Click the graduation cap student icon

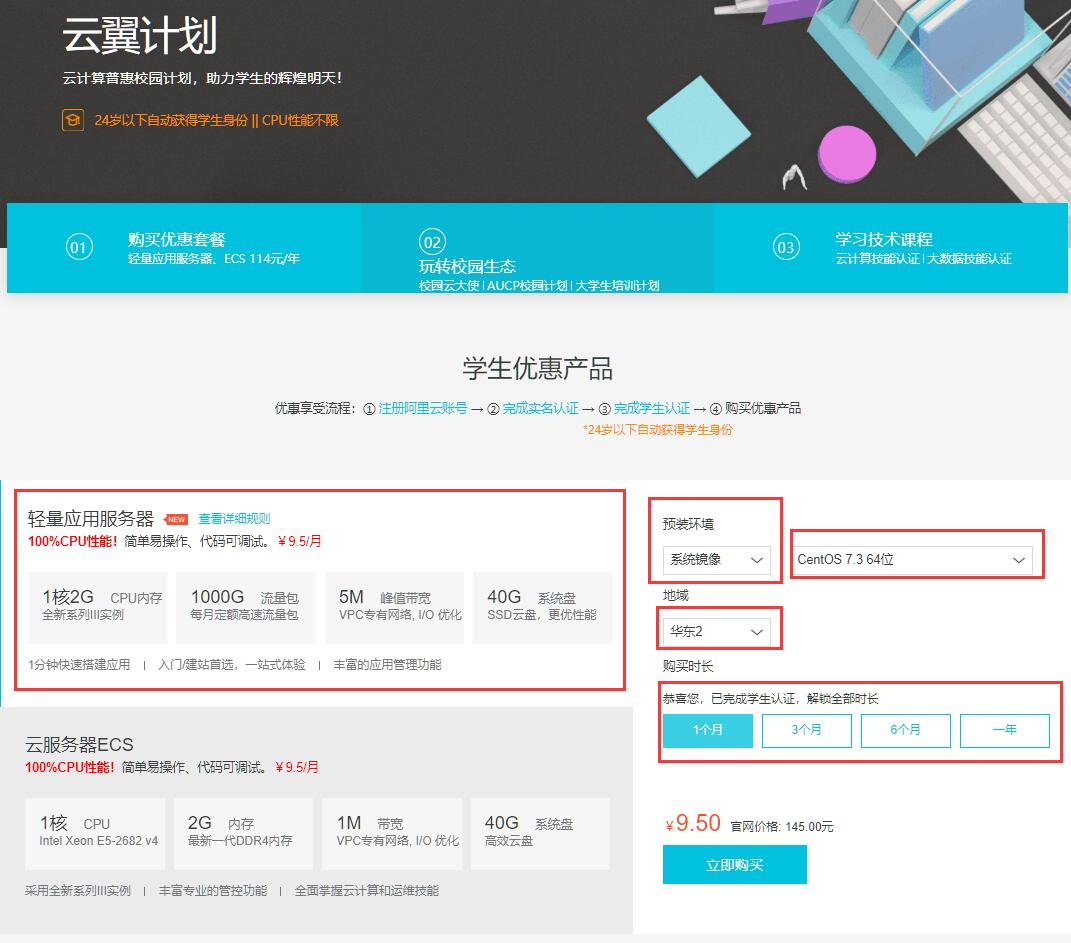pyautogui.click(x=72, y=119)
